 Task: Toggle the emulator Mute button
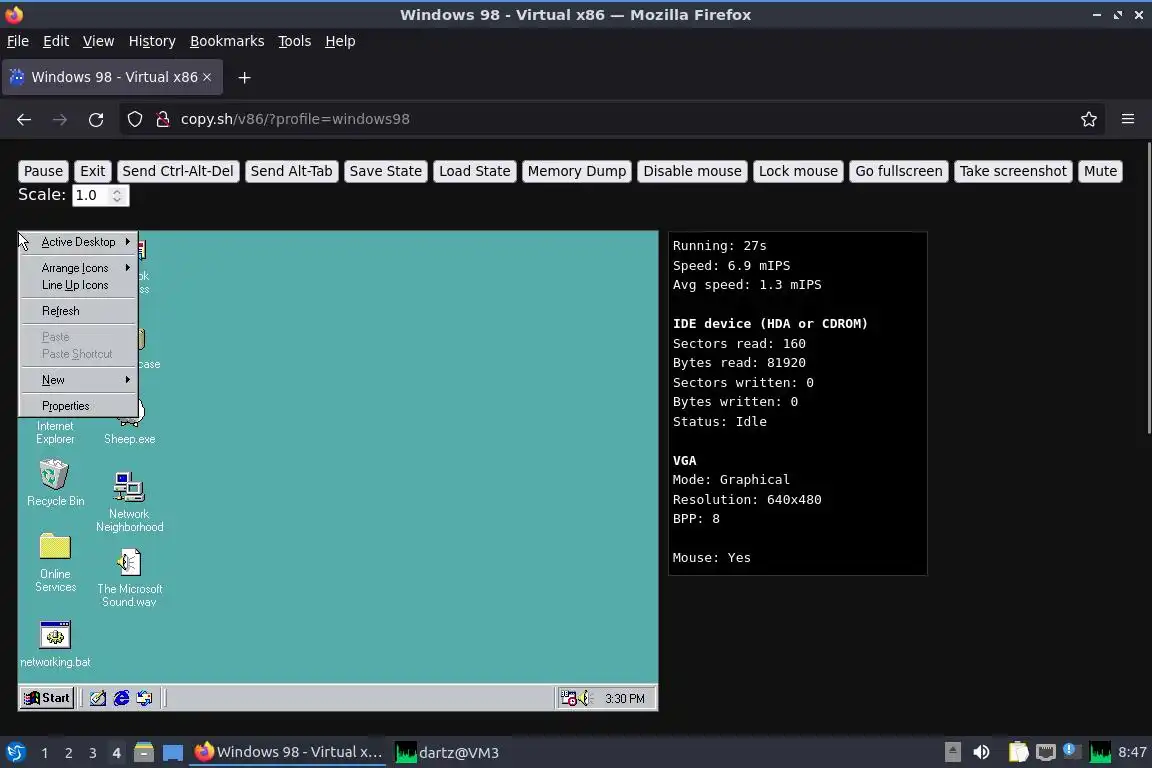[x=1101, y=171]
